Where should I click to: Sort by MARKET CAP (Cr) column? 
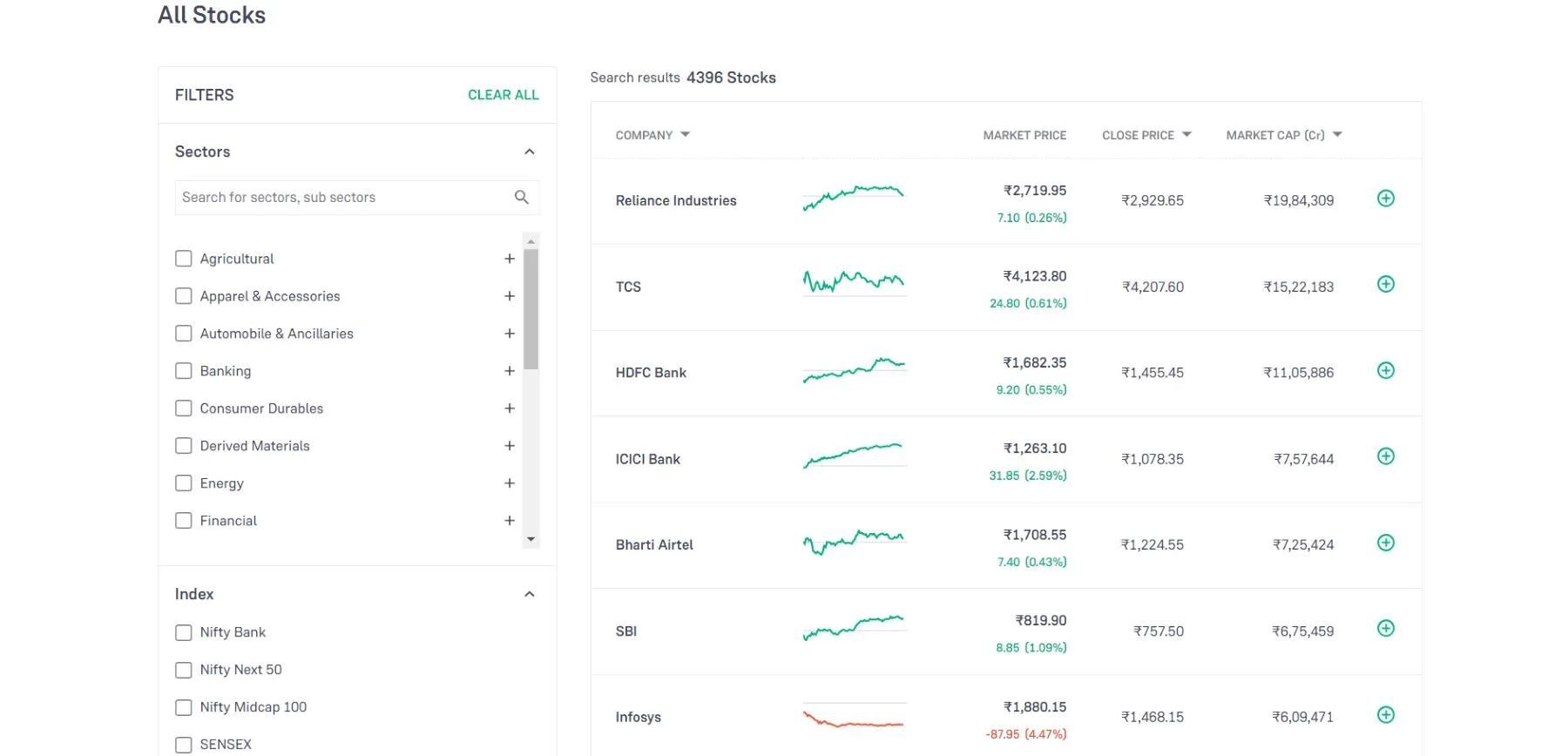[x=1284, y=135]
